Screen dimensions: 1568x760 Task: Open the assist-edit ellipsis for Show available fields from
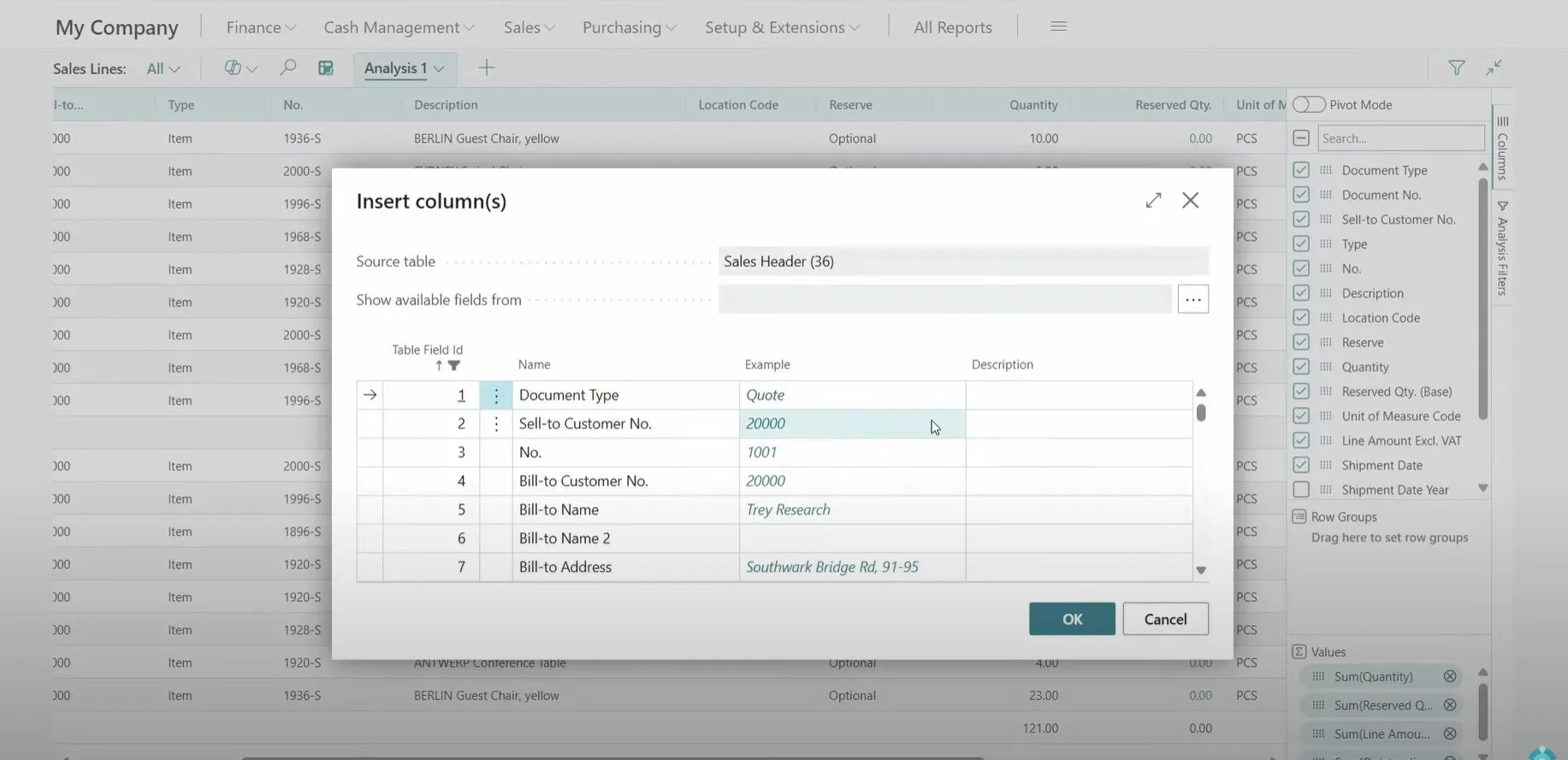coord(1193,299)
